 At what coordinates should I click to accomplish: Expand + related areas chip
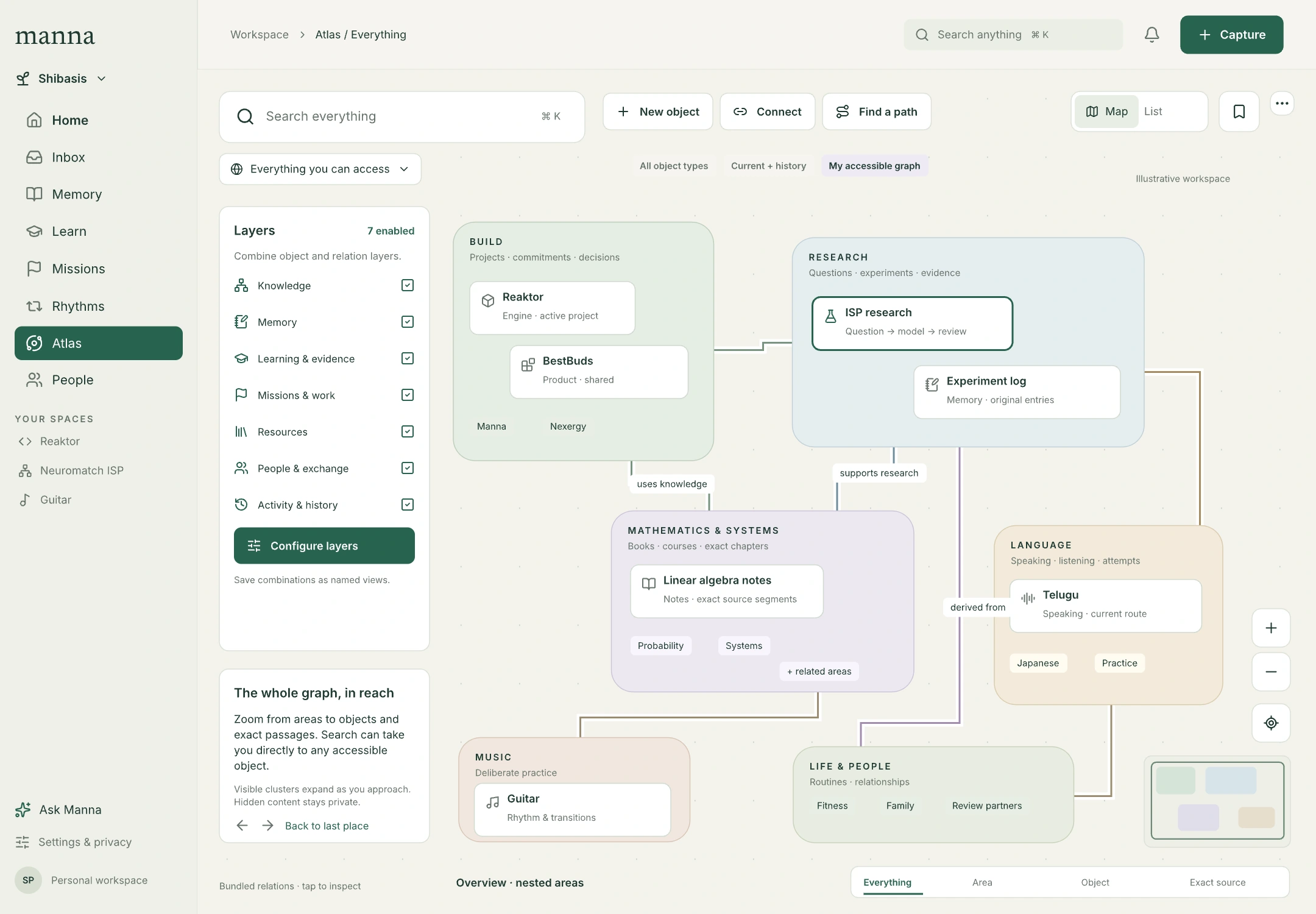pos(819,671)
